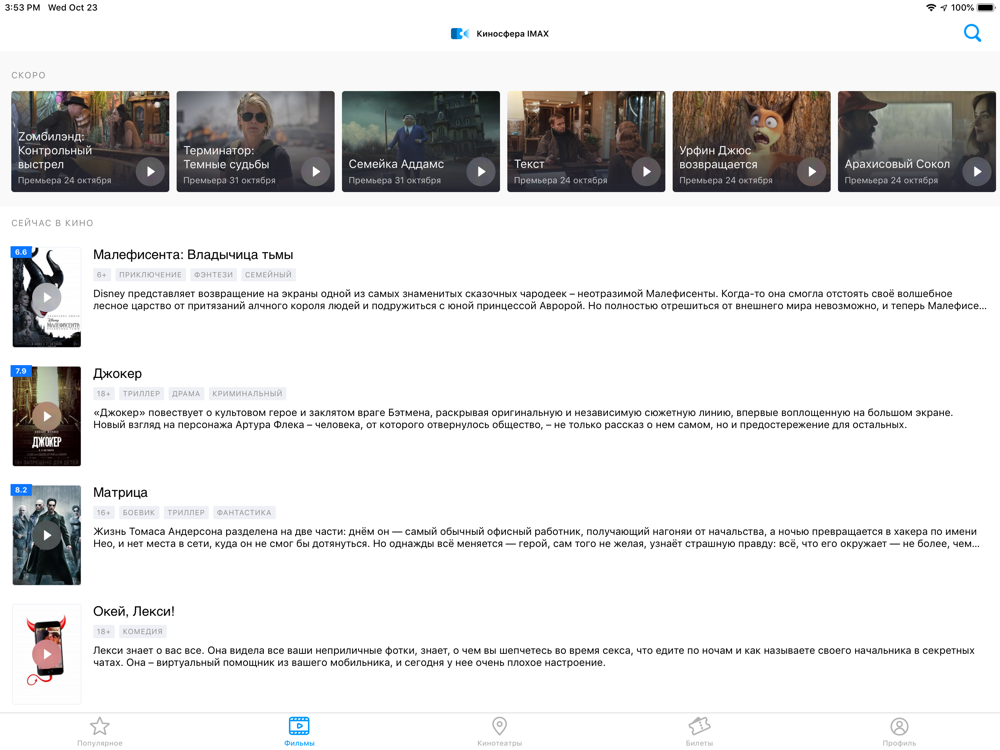Tap 18+ tag under Окей, Лекси!
The width and height of the screenshot is (1000, 750).
pos(104,631)
